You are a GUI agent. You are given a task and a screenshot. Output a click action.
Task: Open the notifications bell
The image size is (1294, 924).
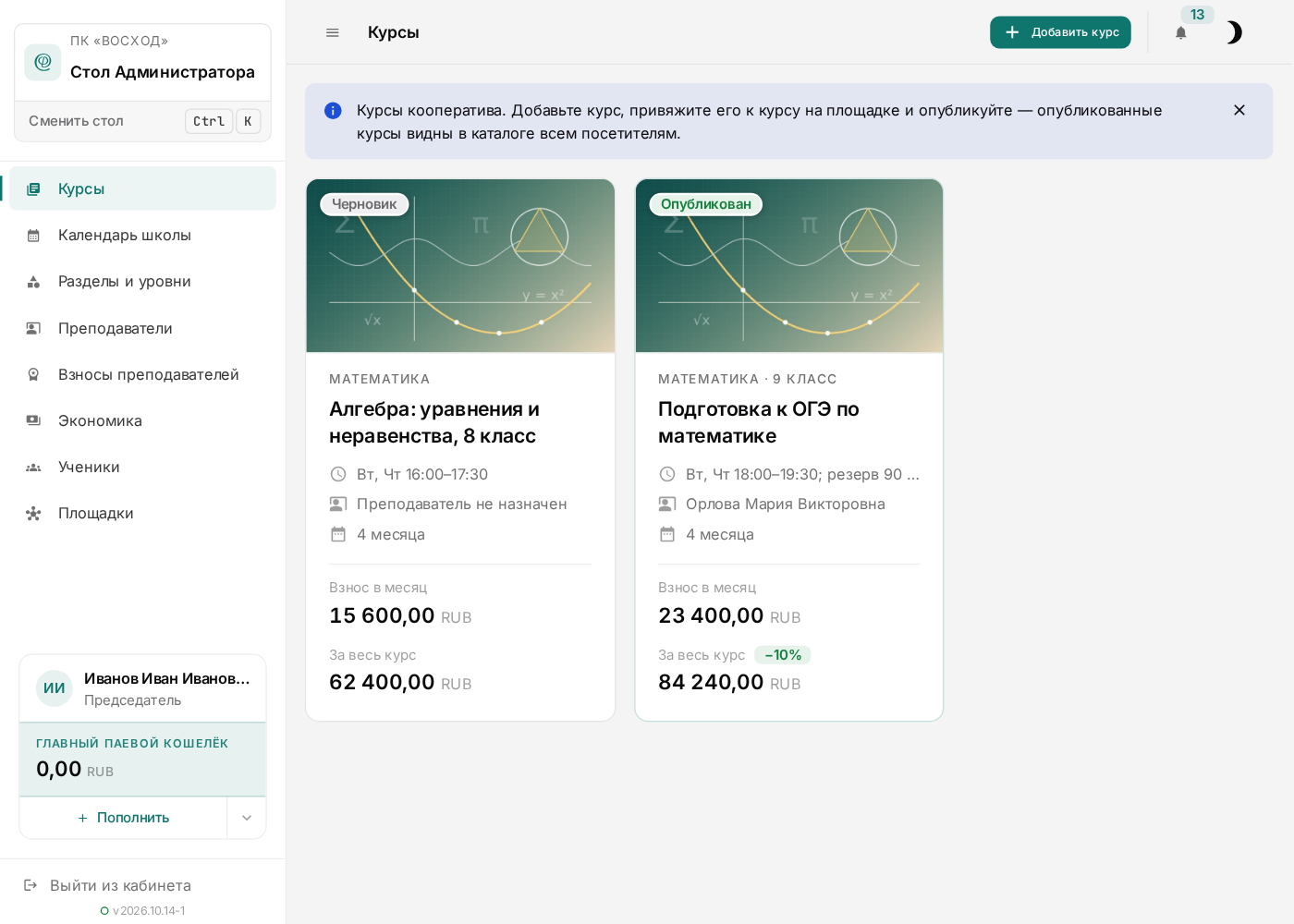click(x=1180, y=33)
